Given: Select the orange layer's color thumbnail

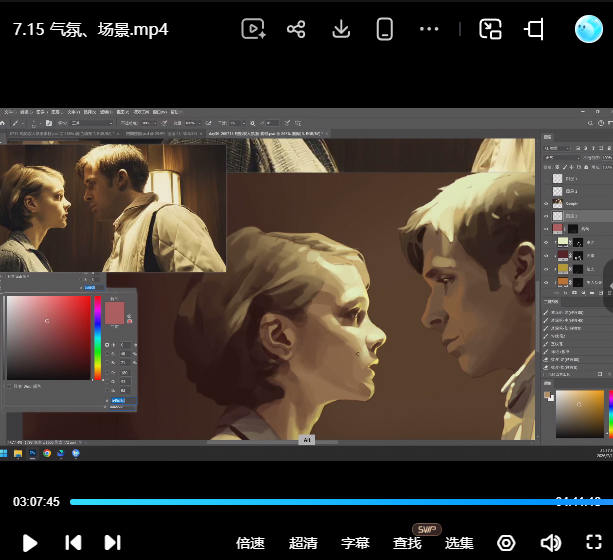Looking at the screenshot, I should (563, 282).
